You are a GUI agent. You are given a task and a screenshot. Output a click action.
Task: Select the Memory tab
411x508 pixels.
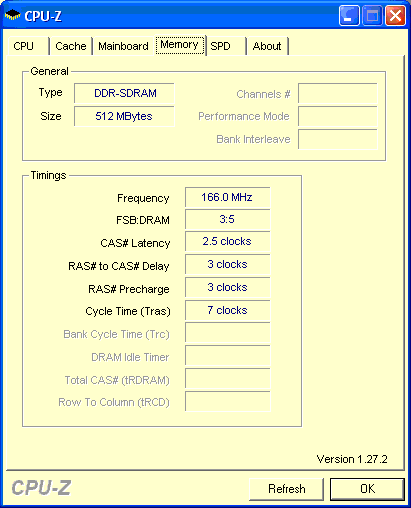click(x=180, y=45)
